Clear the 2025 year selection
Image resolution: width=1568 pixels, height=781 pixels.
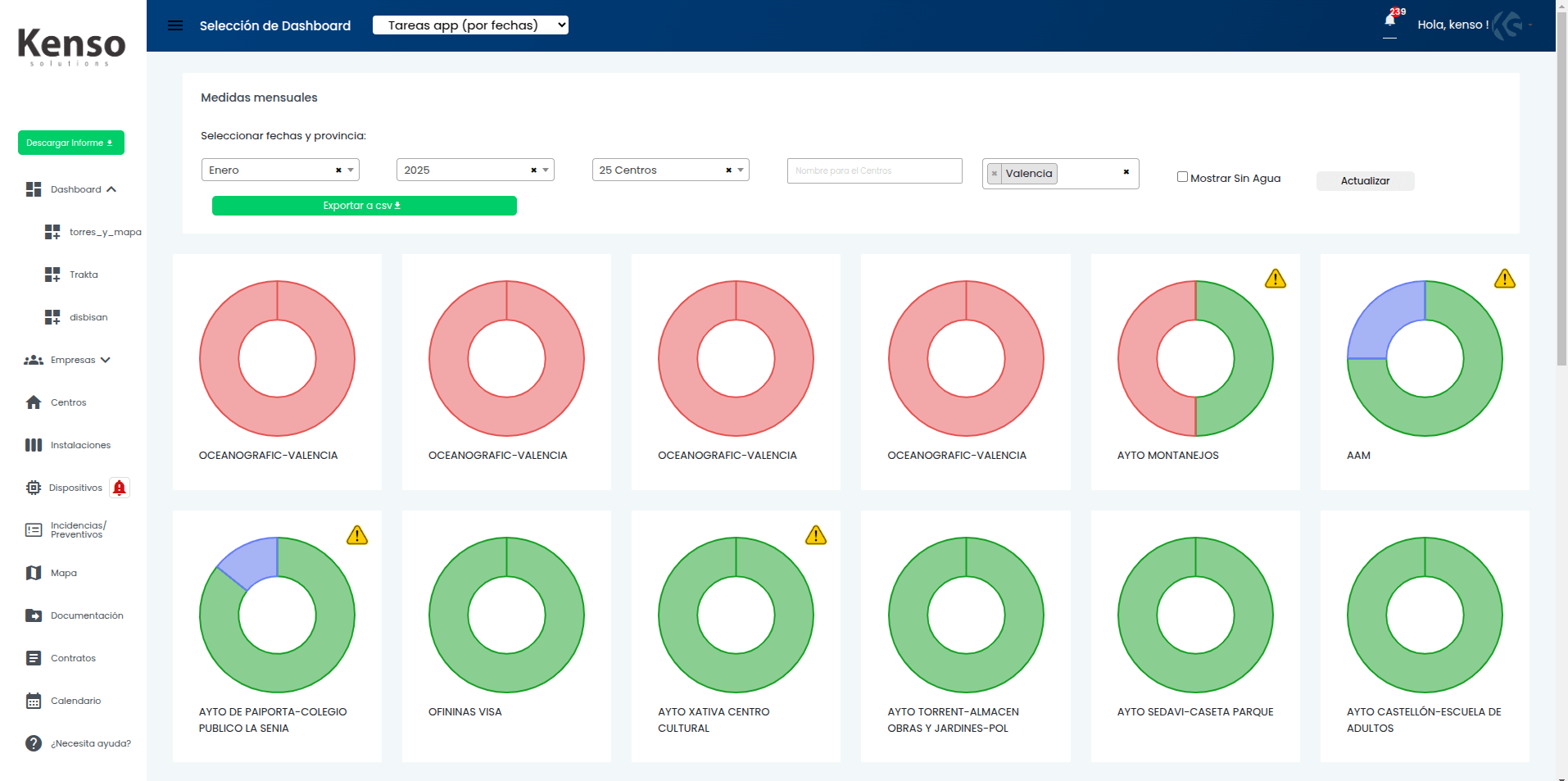click(x=533, y=170)
